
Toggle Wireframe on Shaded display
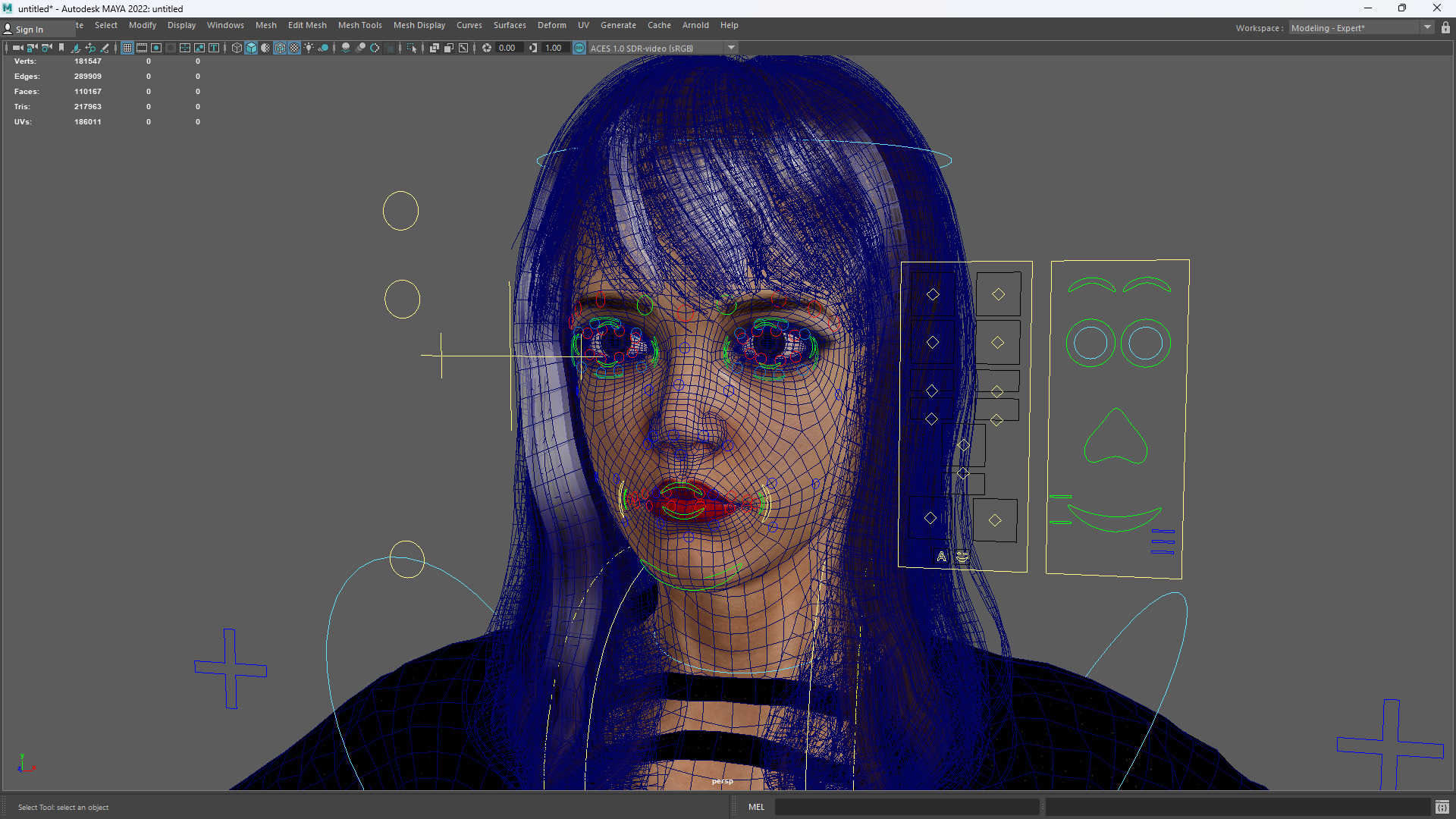pos(280,48)
